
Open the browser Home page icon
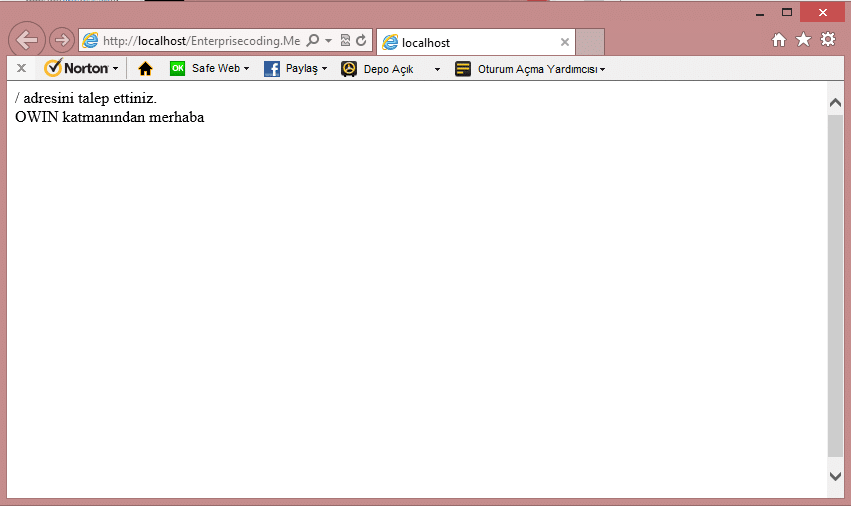pos(779,40)
